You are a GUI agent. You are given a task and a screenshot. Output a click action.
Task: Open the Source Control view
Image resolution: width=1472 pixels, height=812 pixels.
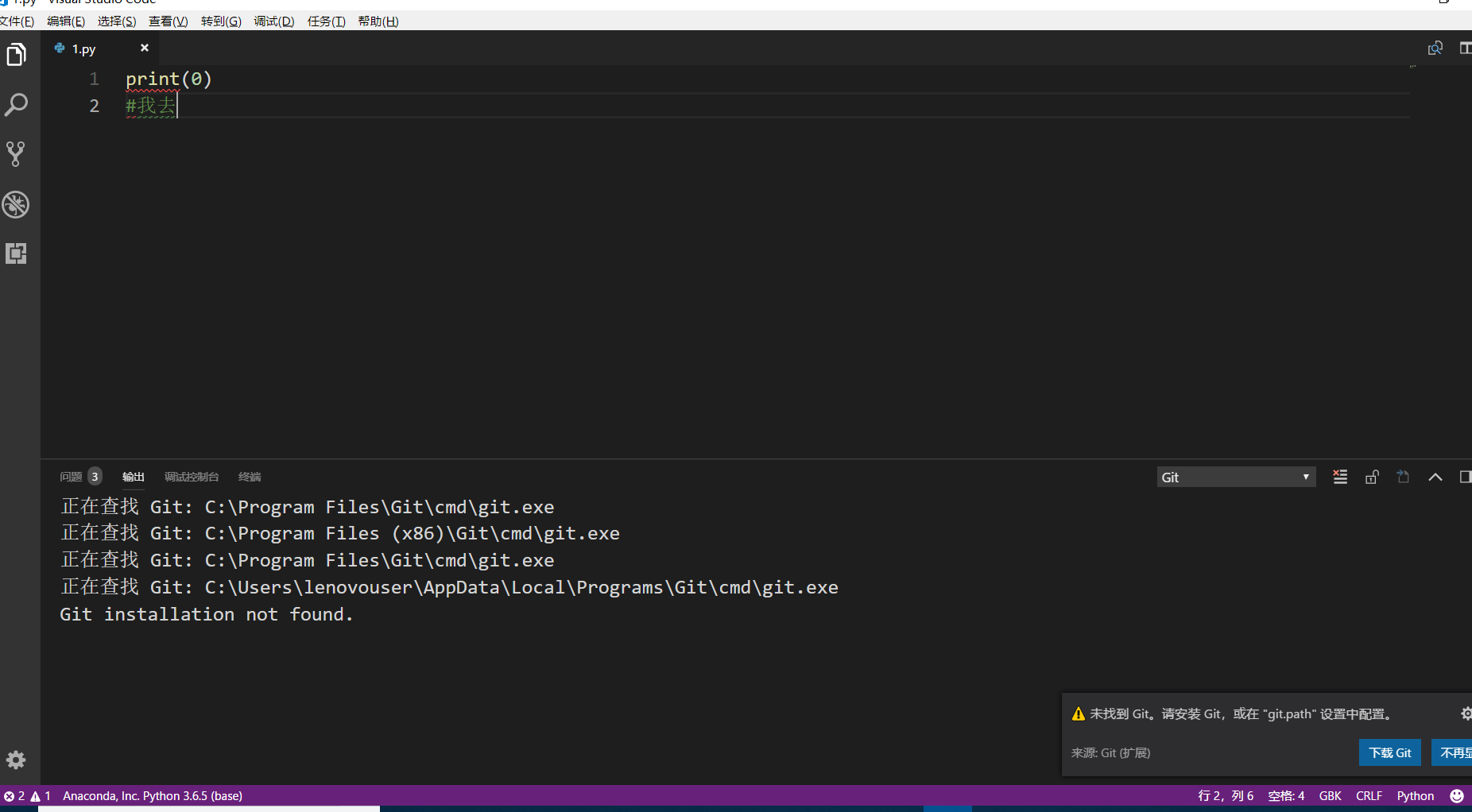click(16, 154)
